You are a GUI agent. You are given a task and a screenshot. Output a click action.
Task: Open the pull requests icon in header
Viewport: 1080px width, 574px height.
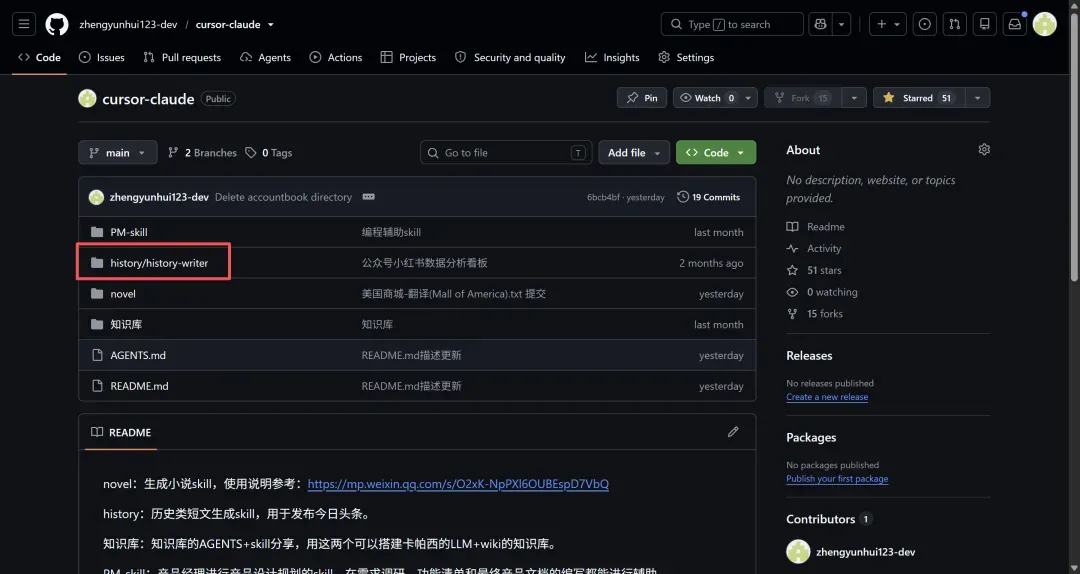(x=955, y=24)
